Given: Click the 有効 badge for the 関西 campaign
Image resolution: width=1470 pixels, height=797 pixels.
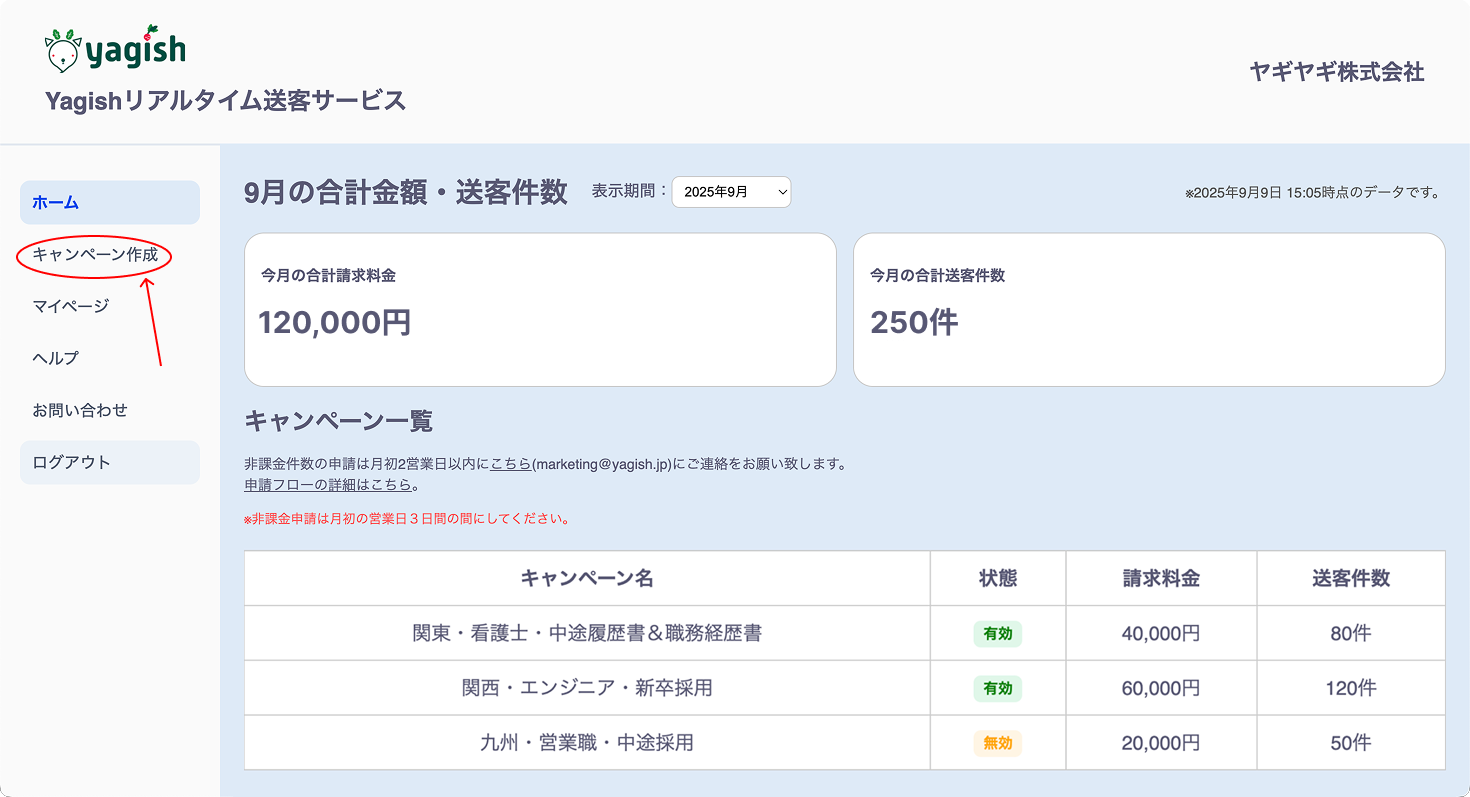Looking at the screenshot, I should [997, 688].
